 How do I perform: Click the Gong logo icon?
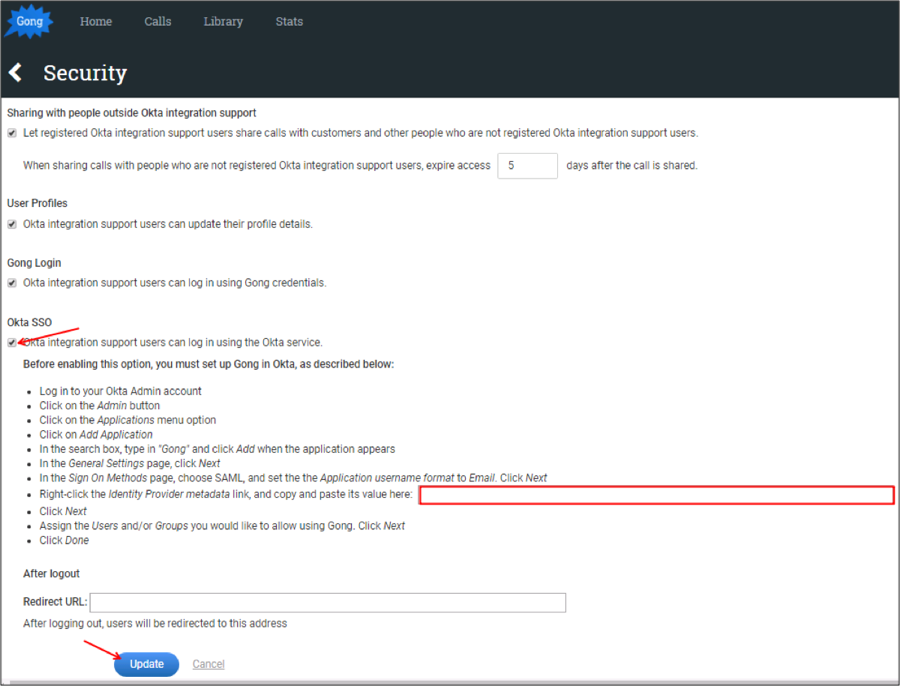30,21
